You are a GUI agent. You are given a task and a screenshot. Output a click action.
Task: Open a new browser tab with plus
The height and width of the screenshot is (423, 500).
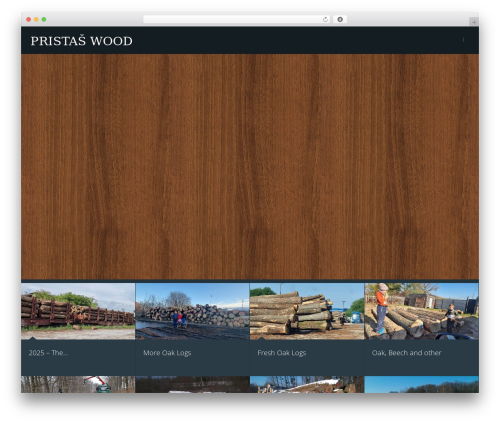coord(474,22)
